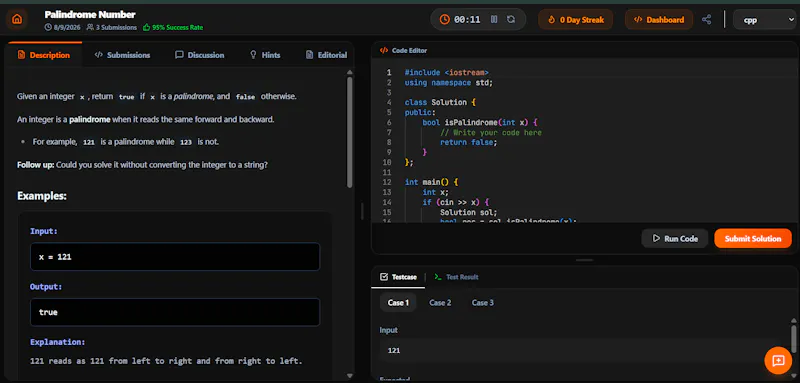Click the 'Palindrome Number' title
Screen dimensions: 800x383
tap(90, 14)
